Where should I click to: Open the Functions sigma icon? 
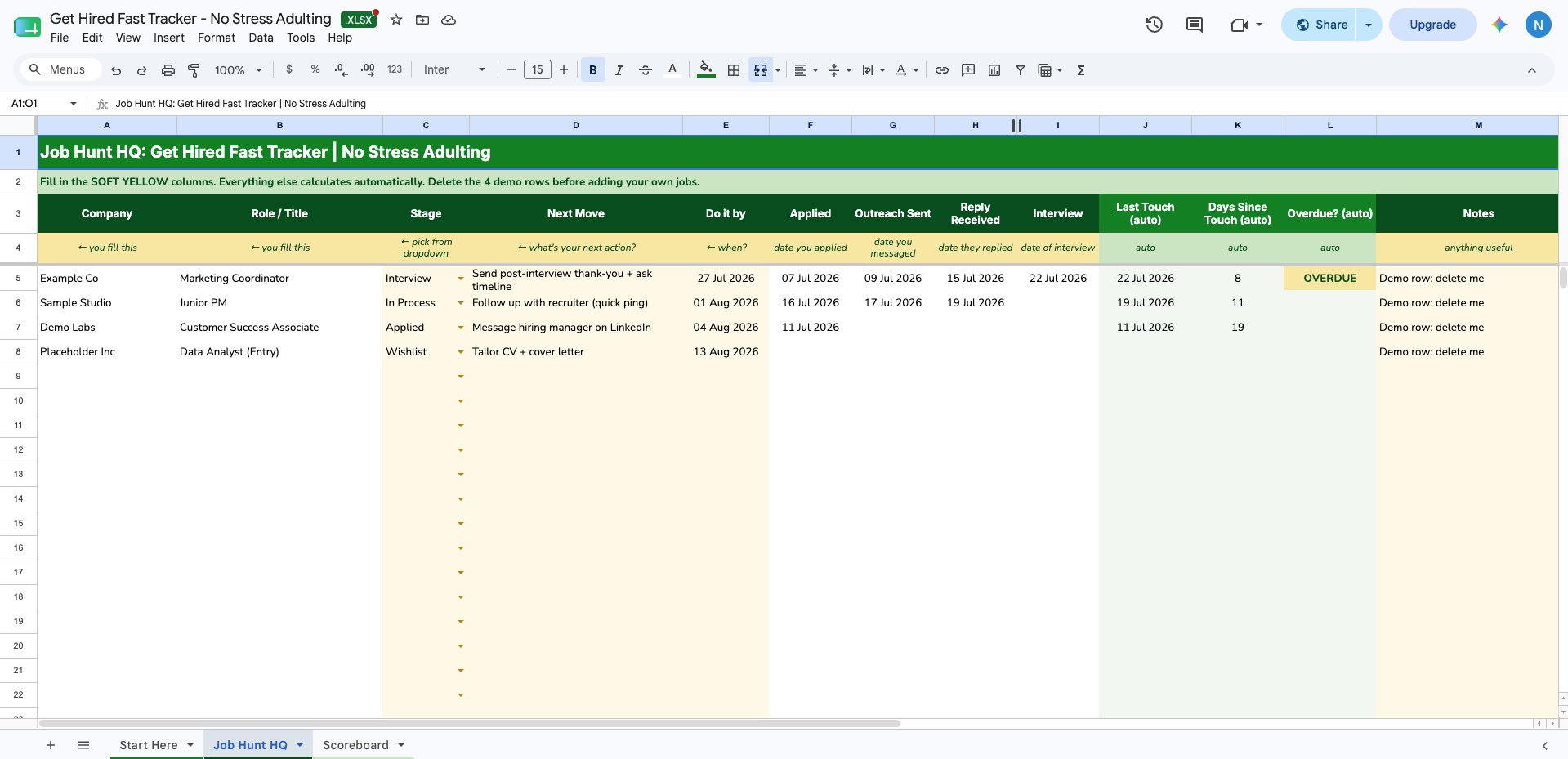pyautogui.click(x=1081, y=70)
